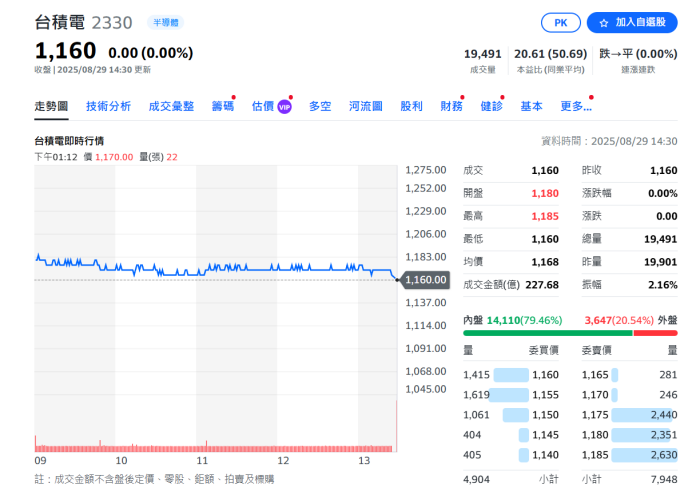Screen dimensions: 693x491
Task: Click the 跌→平 (0.00%) 連漲連跌 value
Action: (638, 54)
